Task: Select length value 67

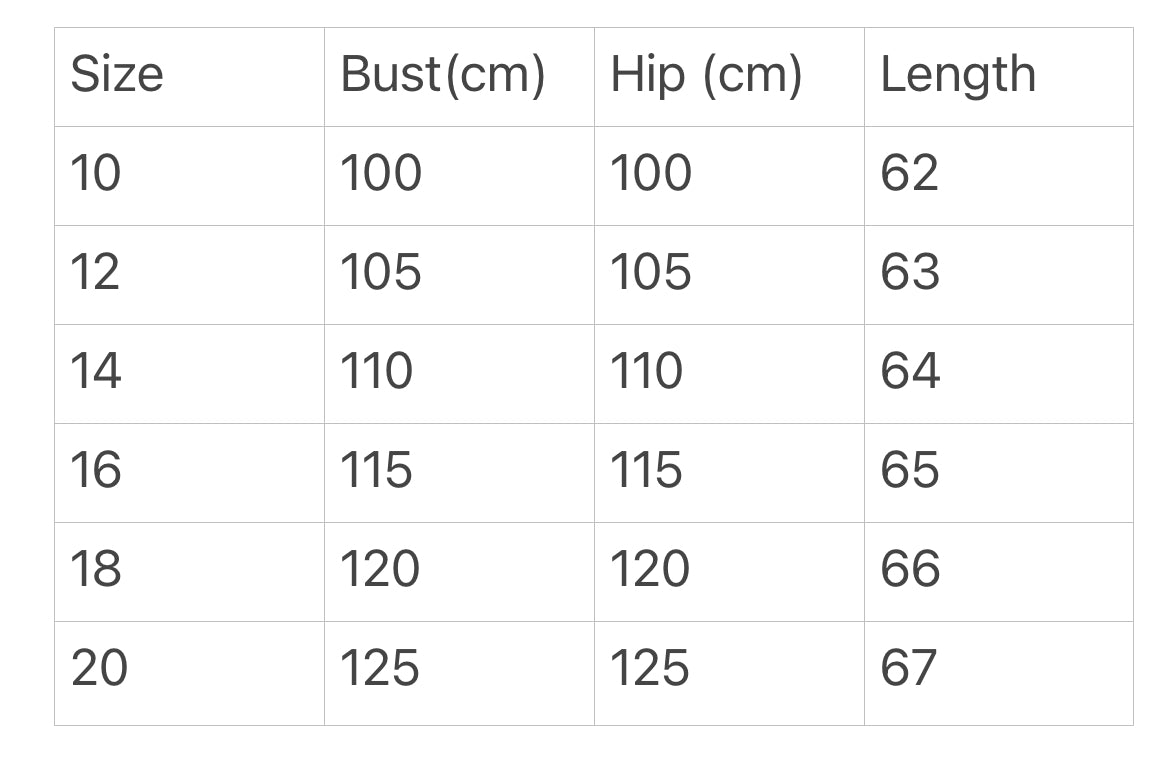Action: pos(999,674)
